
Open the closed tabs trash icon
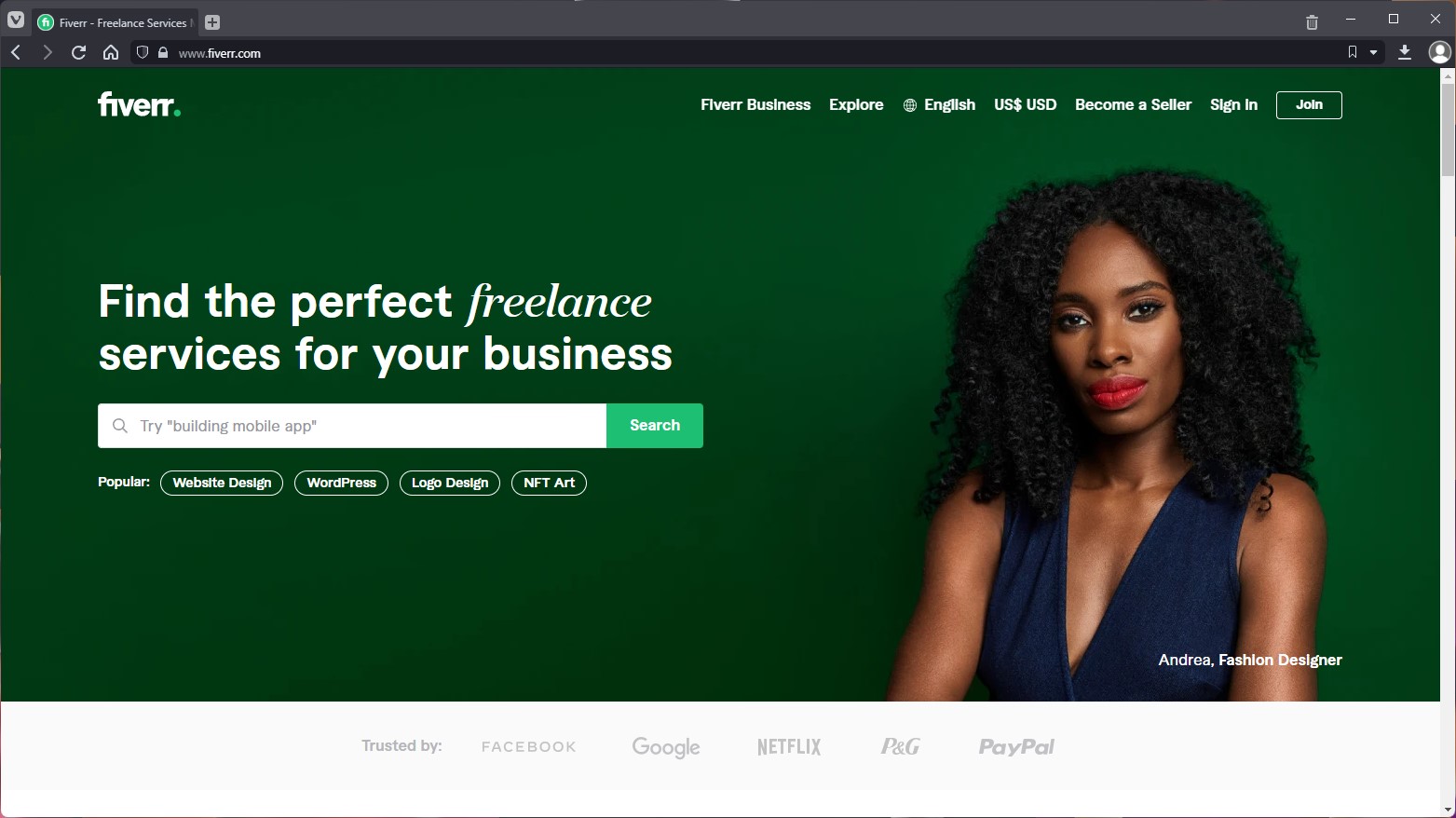[1312, 22]
